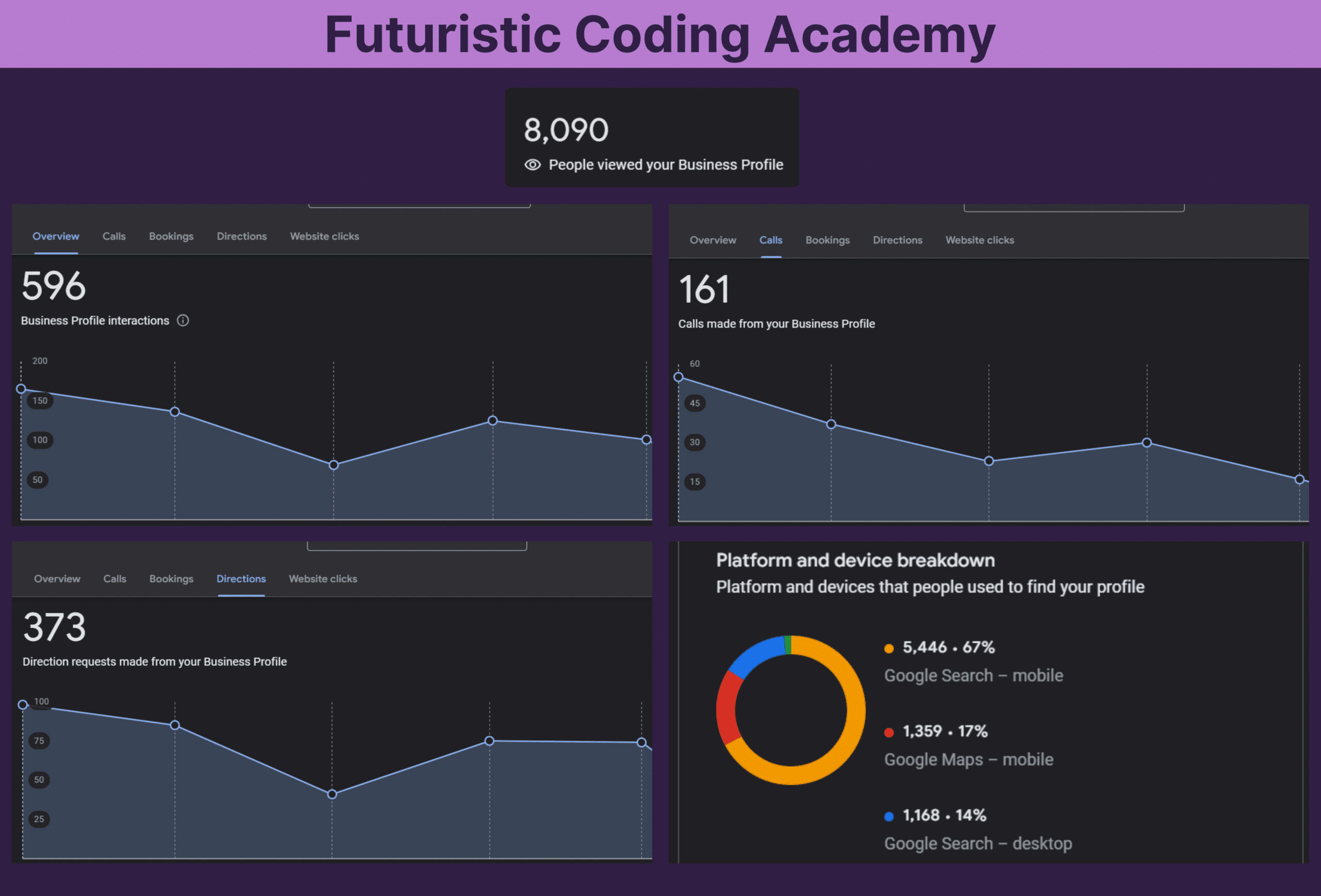Open Website clicks tab in interactions panel
The width and height of the screenshot is (1321, 896).
324,236
